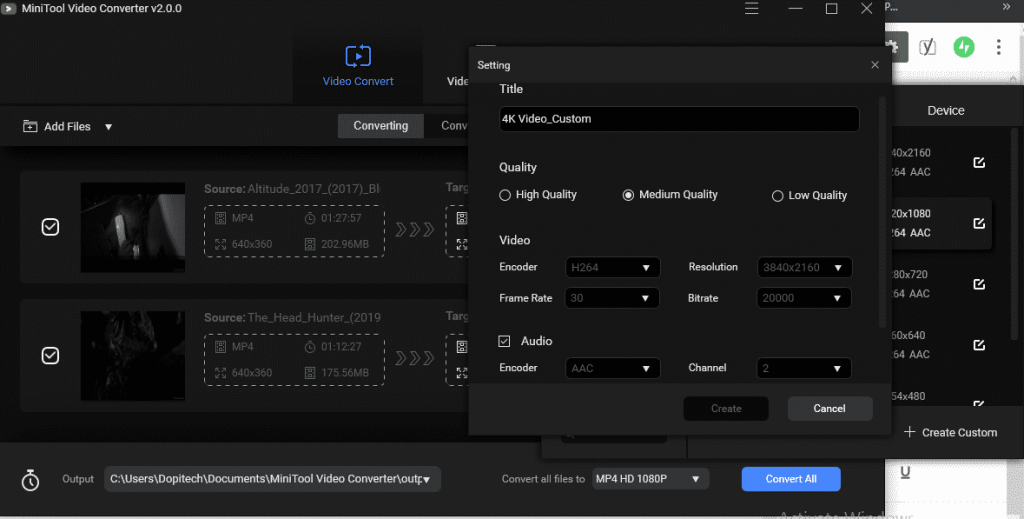
Task: Click the puzzle extensions icon in browser
Action: 892,47
